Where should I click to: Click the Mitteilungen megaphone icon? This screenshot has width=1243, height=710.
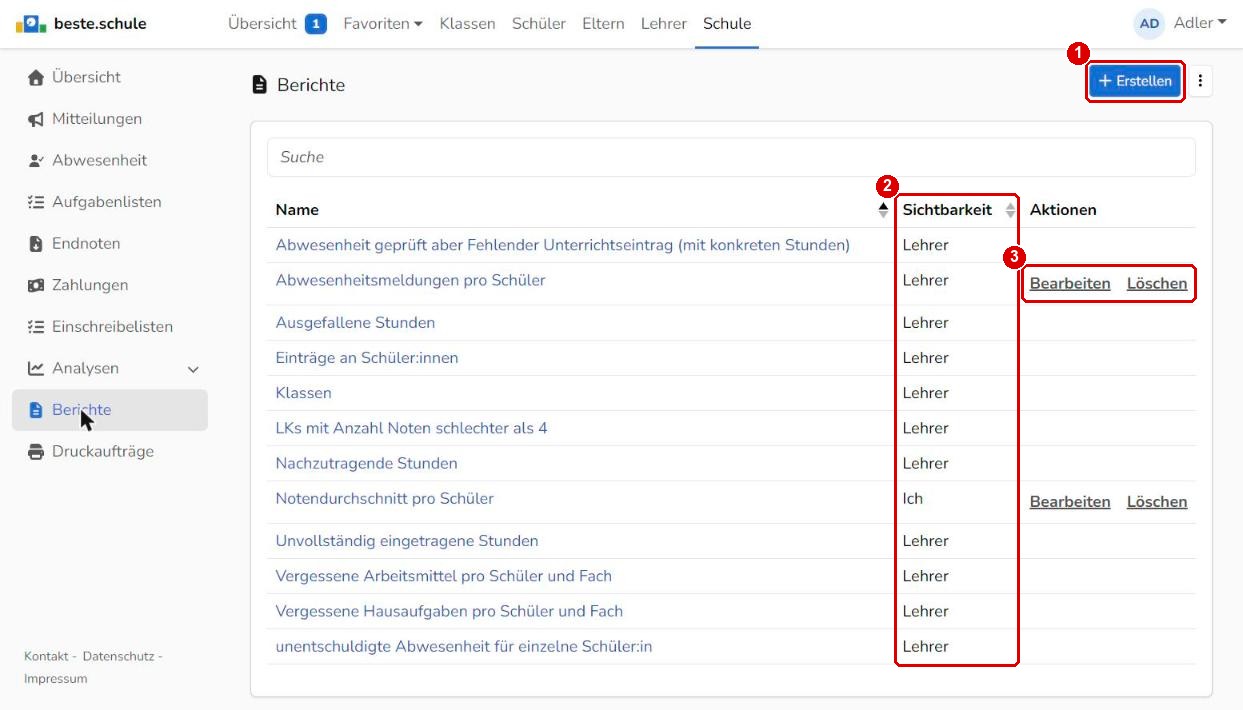[36, 119]
